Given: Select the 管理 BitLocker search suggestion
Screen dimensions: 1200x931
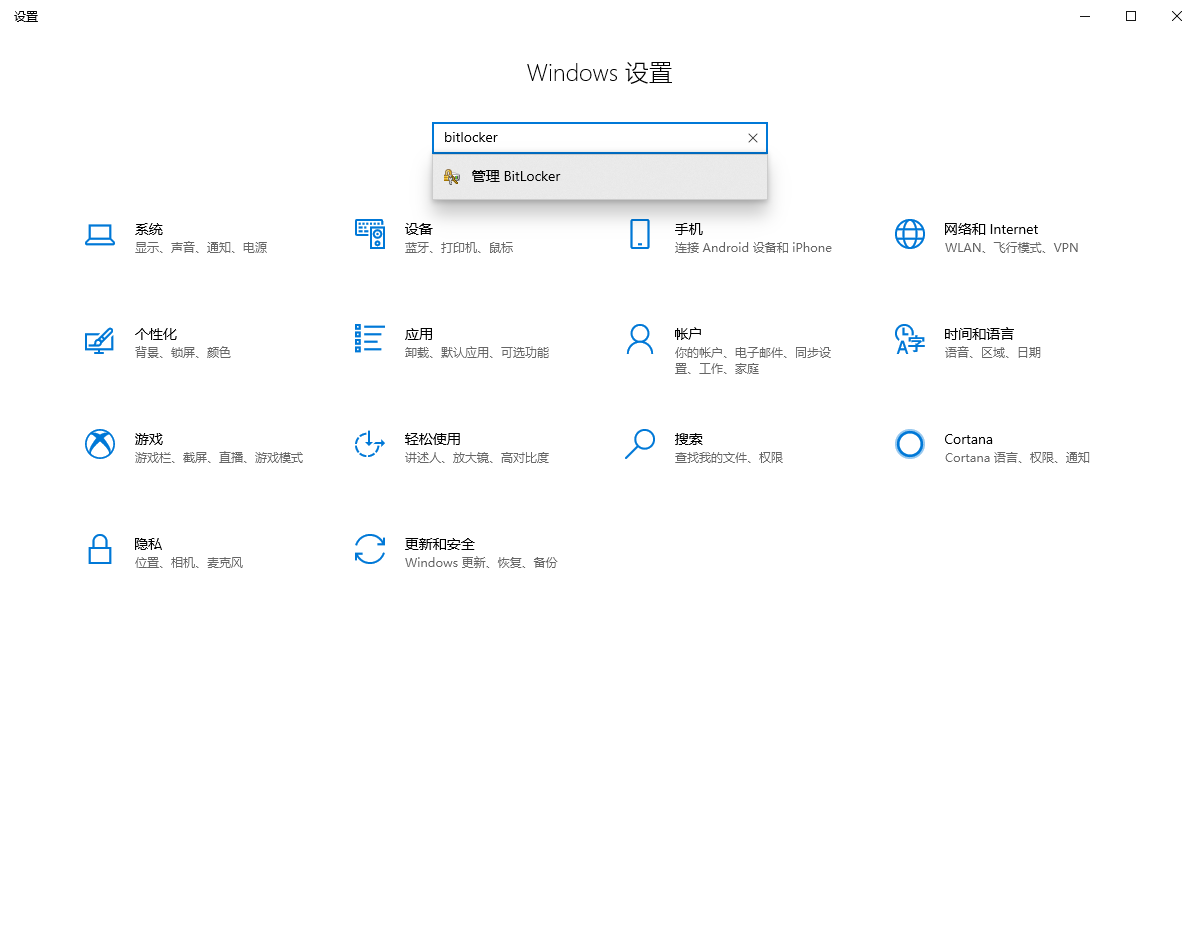Looking at the screenshot, I should click(x=516, y=177).
